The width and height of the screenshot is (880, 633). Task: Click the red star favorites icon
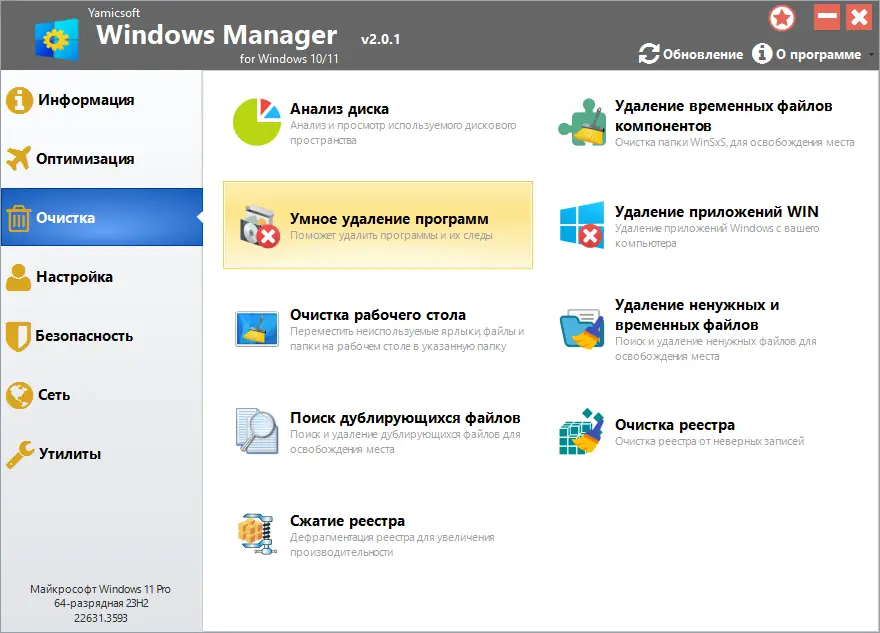point(781,17)
